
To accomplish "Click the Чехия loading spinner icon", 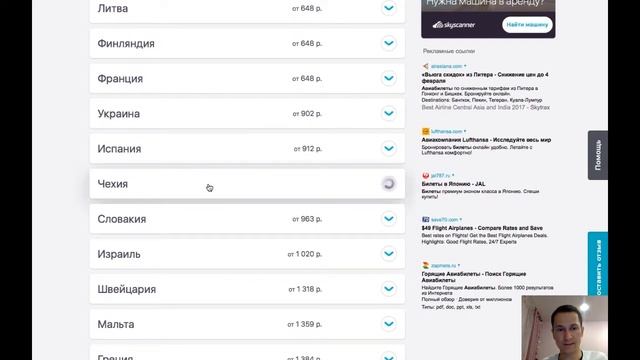I will [389, 184].
